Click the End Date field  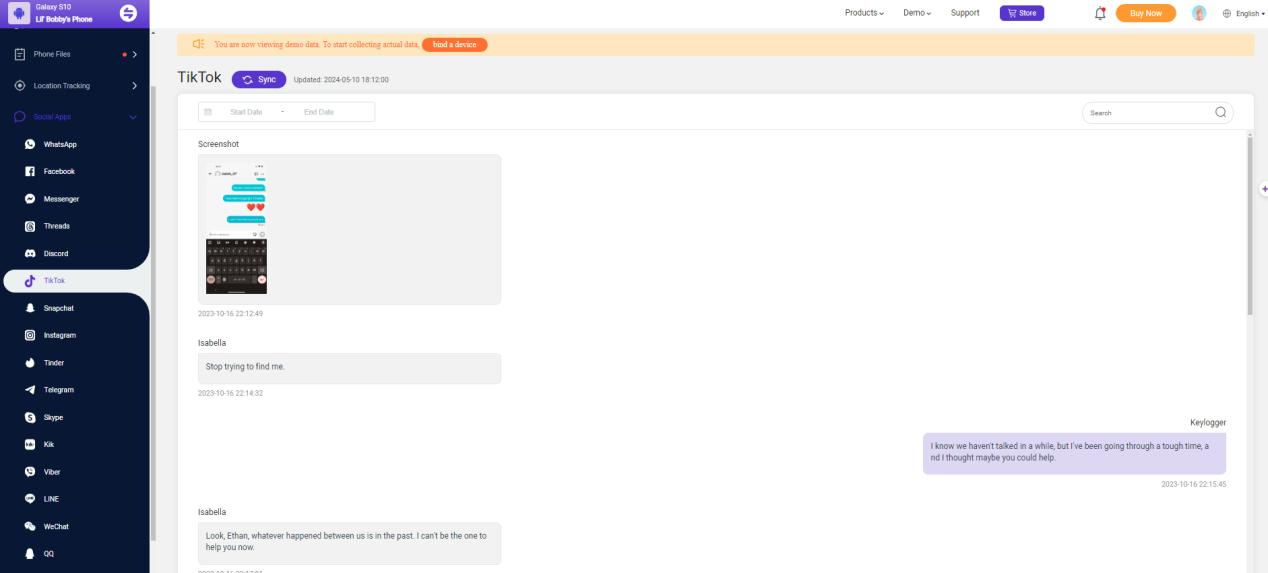[319, 112]
